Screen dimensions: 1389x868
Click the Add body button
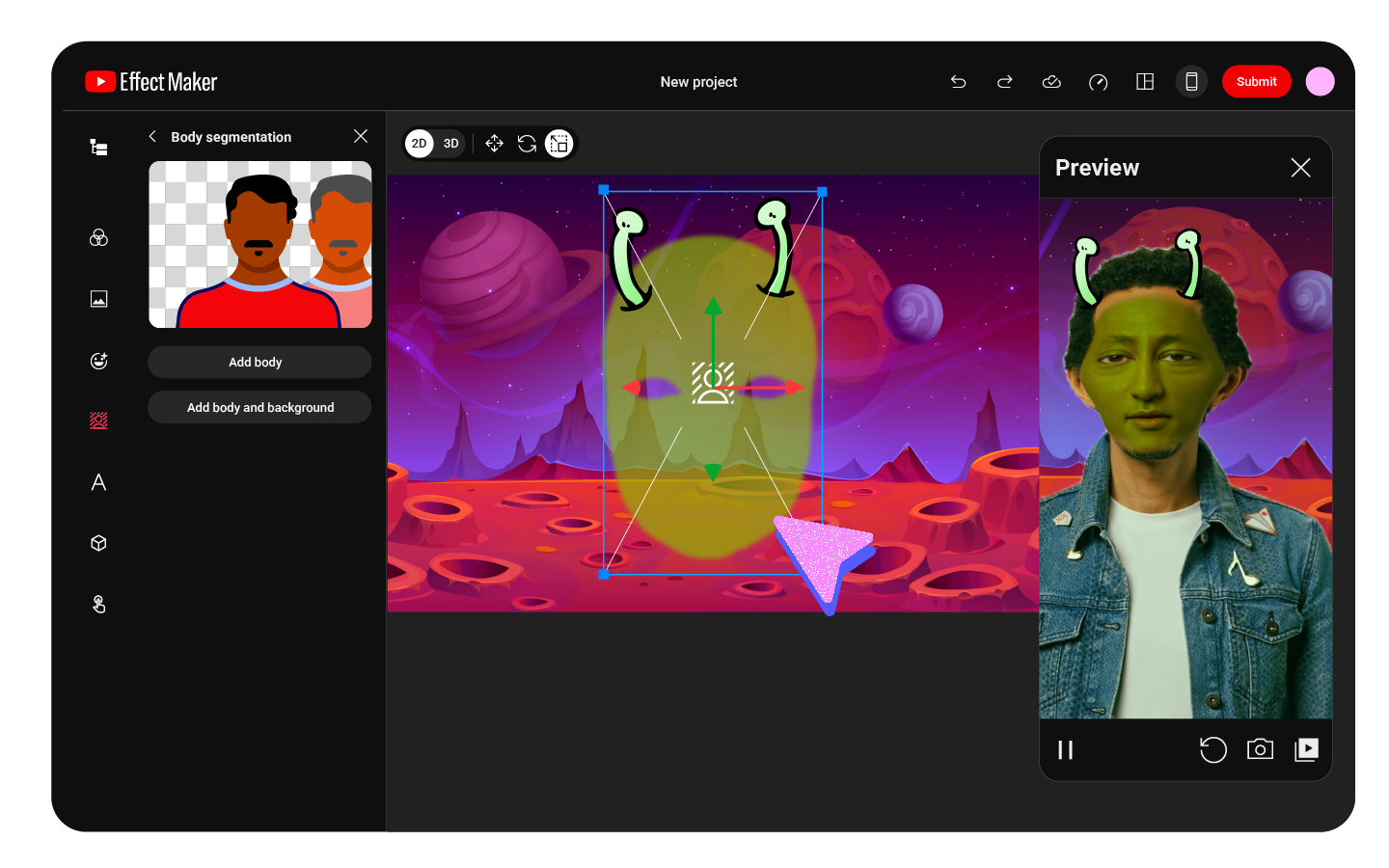tap(259, 362)
